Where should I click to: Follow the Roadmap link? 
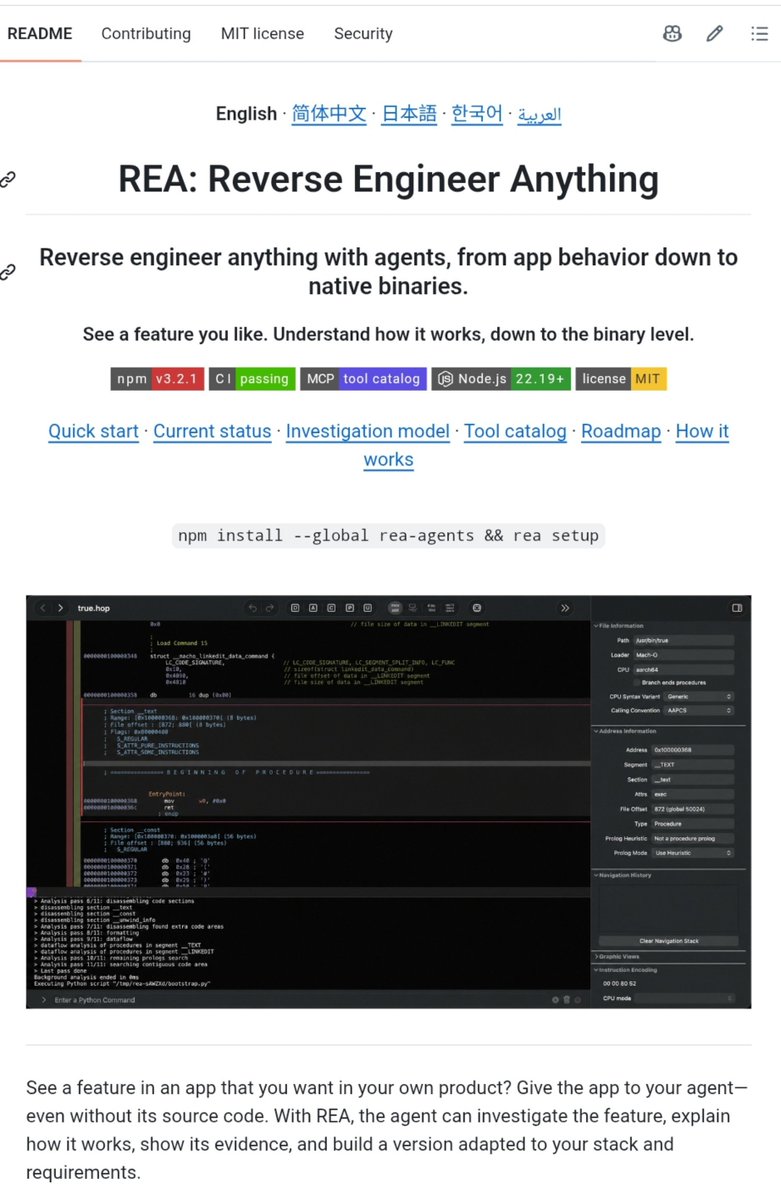point(621,431)
